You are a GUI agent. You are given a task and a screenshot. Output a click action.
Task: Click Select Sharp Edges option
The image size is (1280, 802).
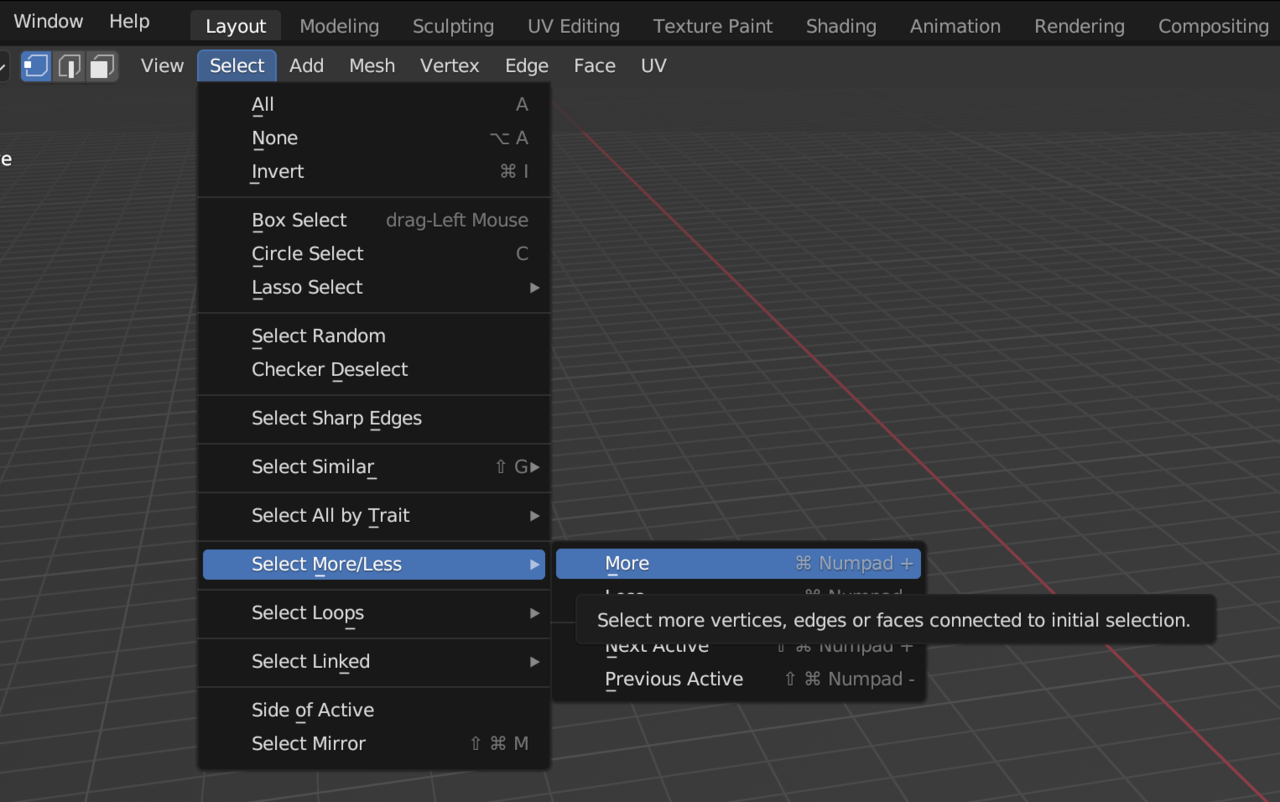(336, 419)
